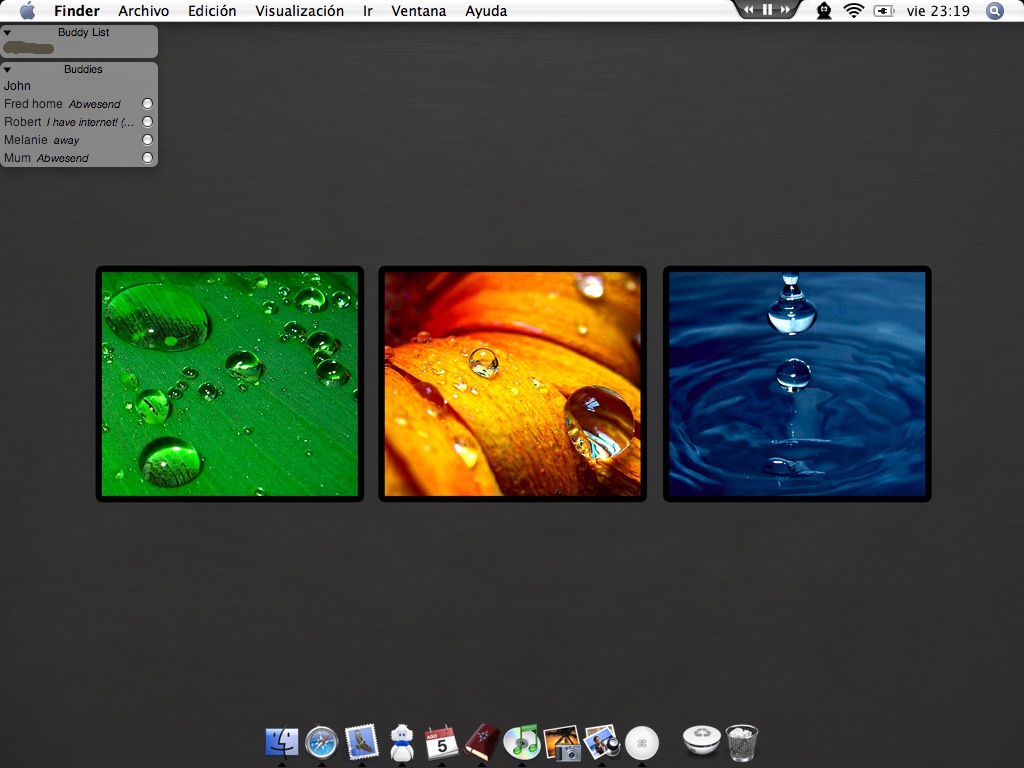Click the orange flower petal picture
The image size is (1024, 768).
point(513,384)
